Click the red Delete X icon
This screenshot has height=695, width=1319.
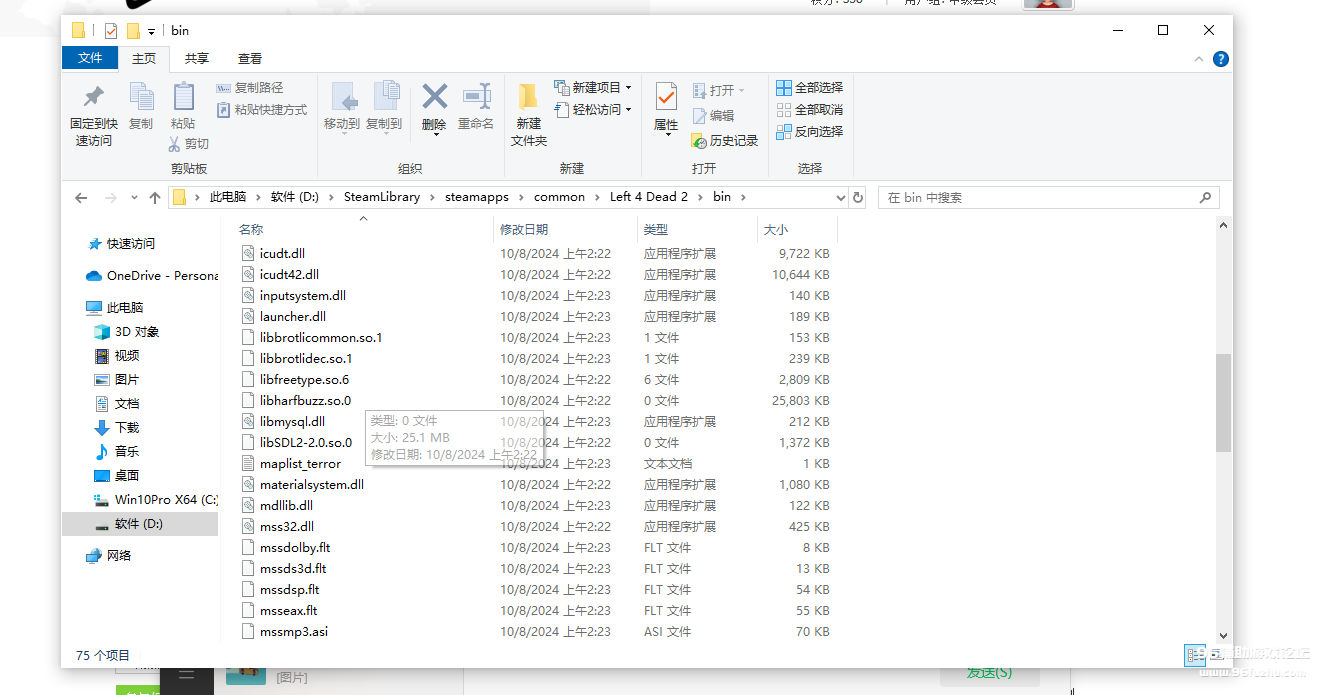coord(434,97)
